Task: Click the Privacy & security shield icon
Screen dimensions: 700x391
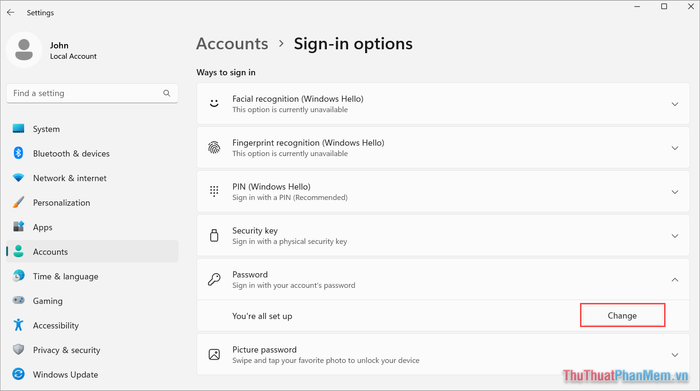Action: (18, 349)
